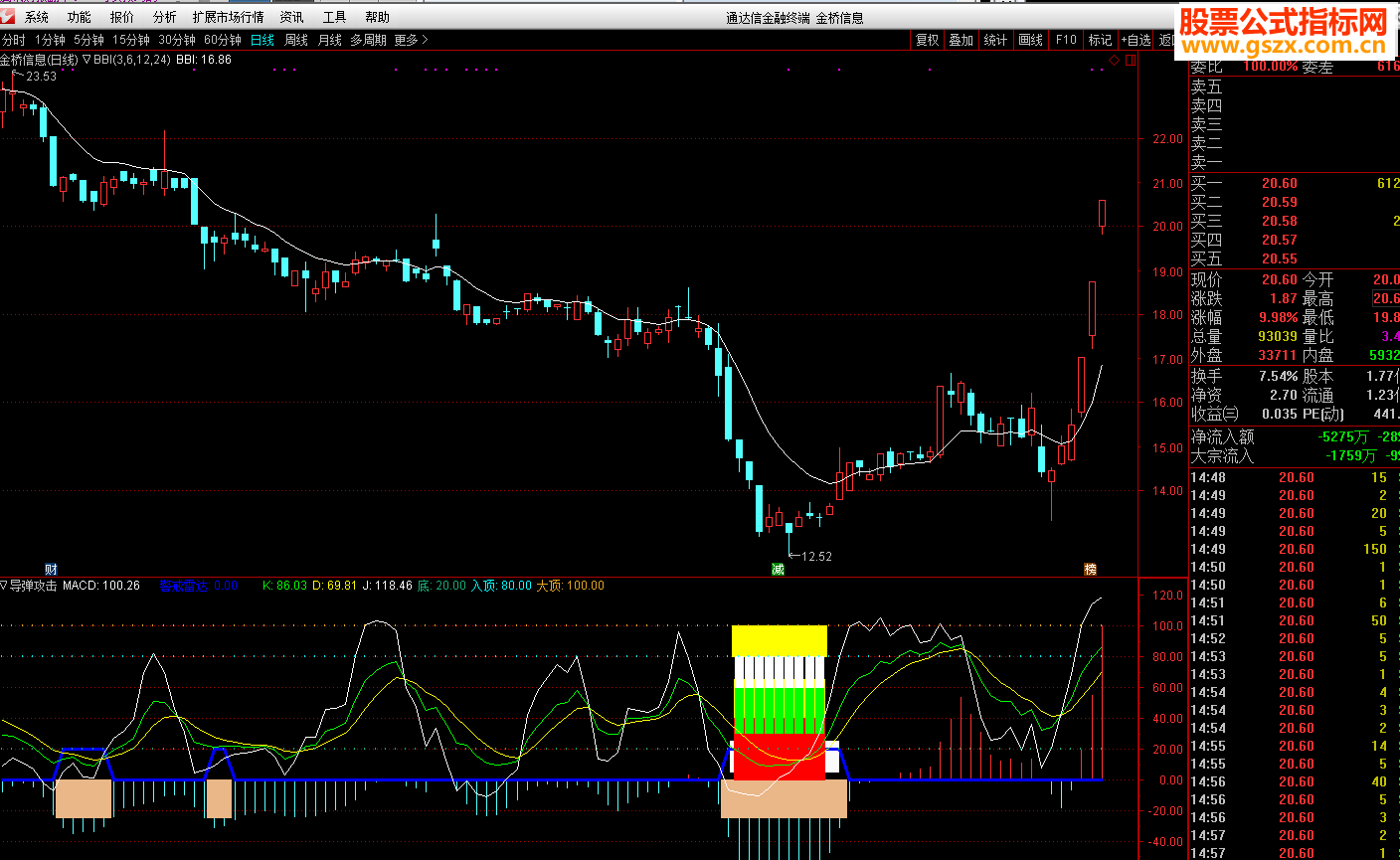Screen dimensions: 1400x860
Task: Click the 买一 price 20.60 row
Action: pos(1295,183)
